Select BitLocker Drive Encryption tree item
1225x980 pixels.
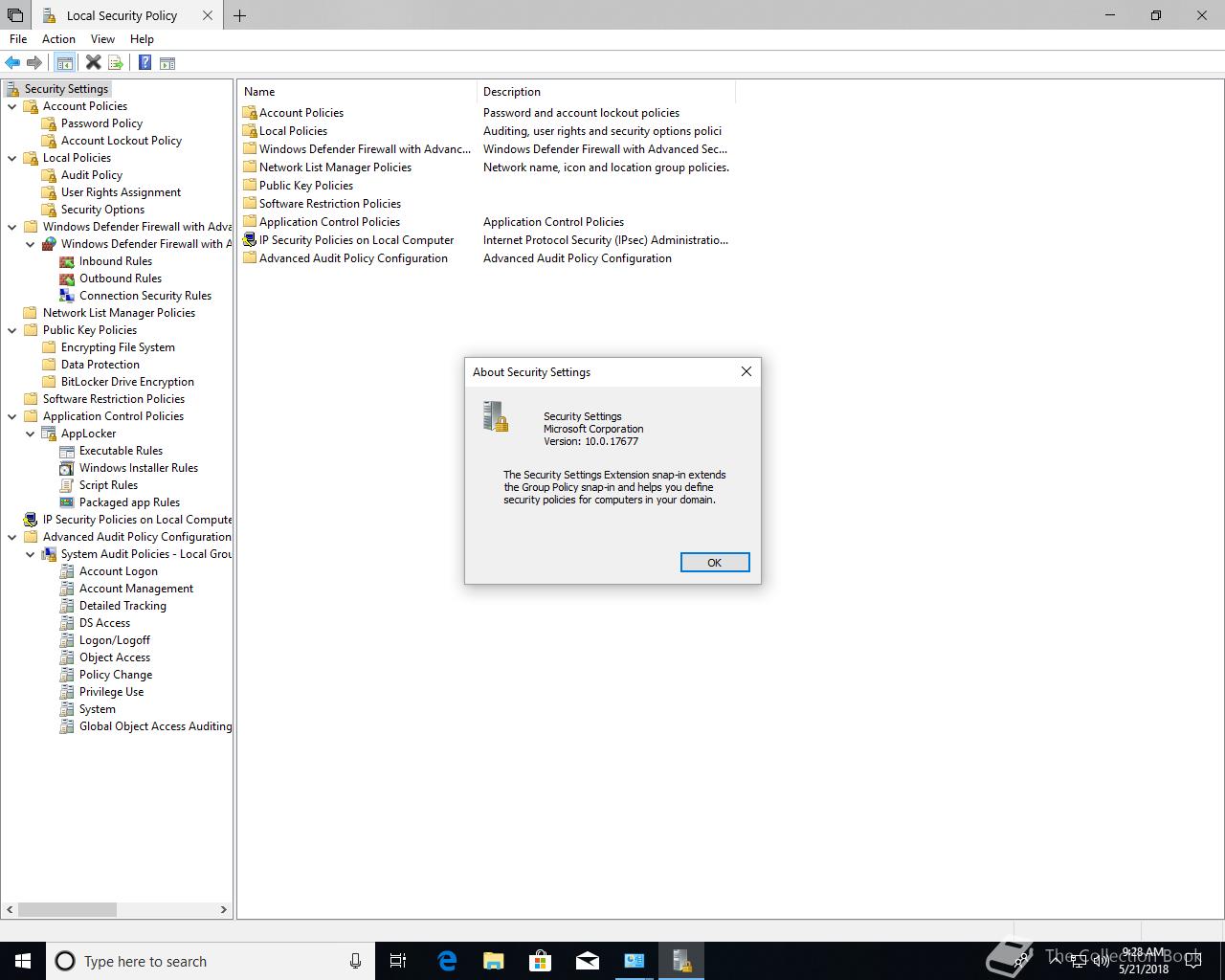(x=127, y=382)
